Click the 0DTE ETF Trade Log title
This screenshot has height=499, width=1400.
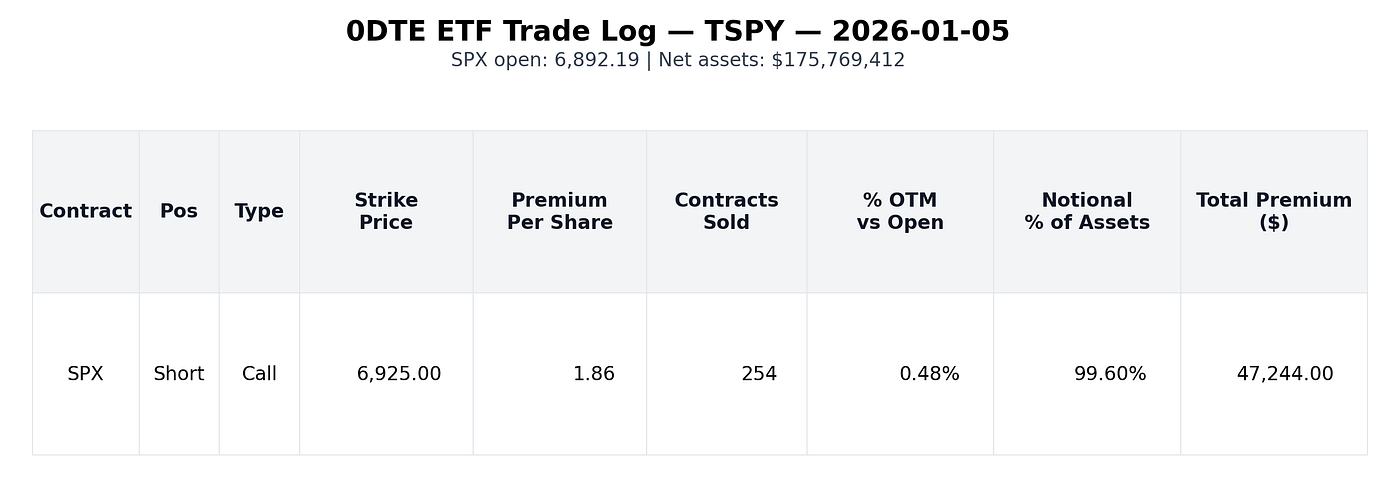pyautogui.click(x=677, y=32)
